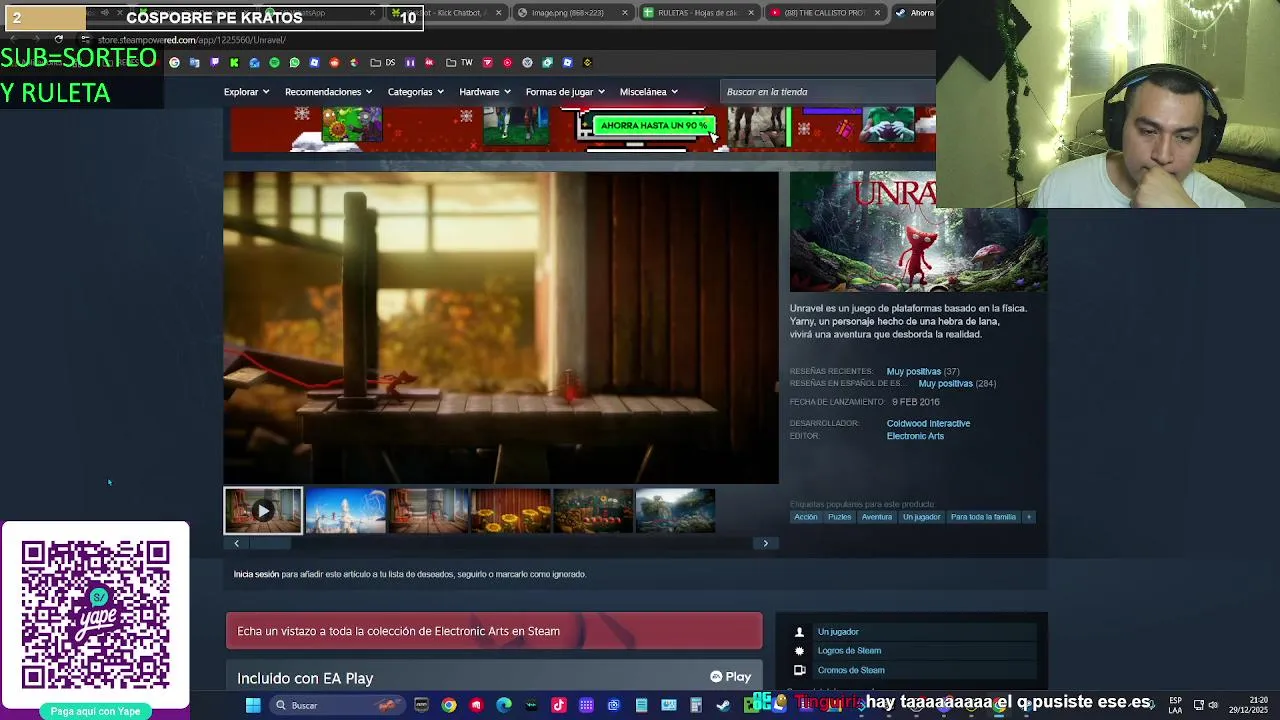The height and width of the screenshot is (720, 1280).
Task: Open the DS bookmarks folder
Action: [x=382, y=62]
